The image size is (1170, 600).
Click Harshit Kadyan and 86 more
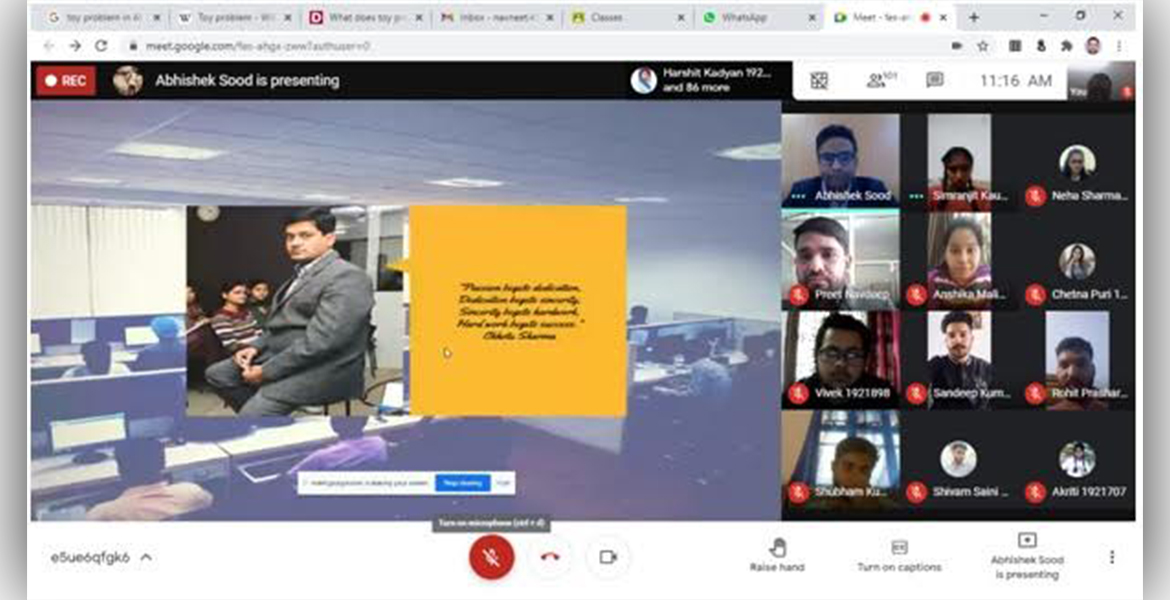(x=701, y=80)
